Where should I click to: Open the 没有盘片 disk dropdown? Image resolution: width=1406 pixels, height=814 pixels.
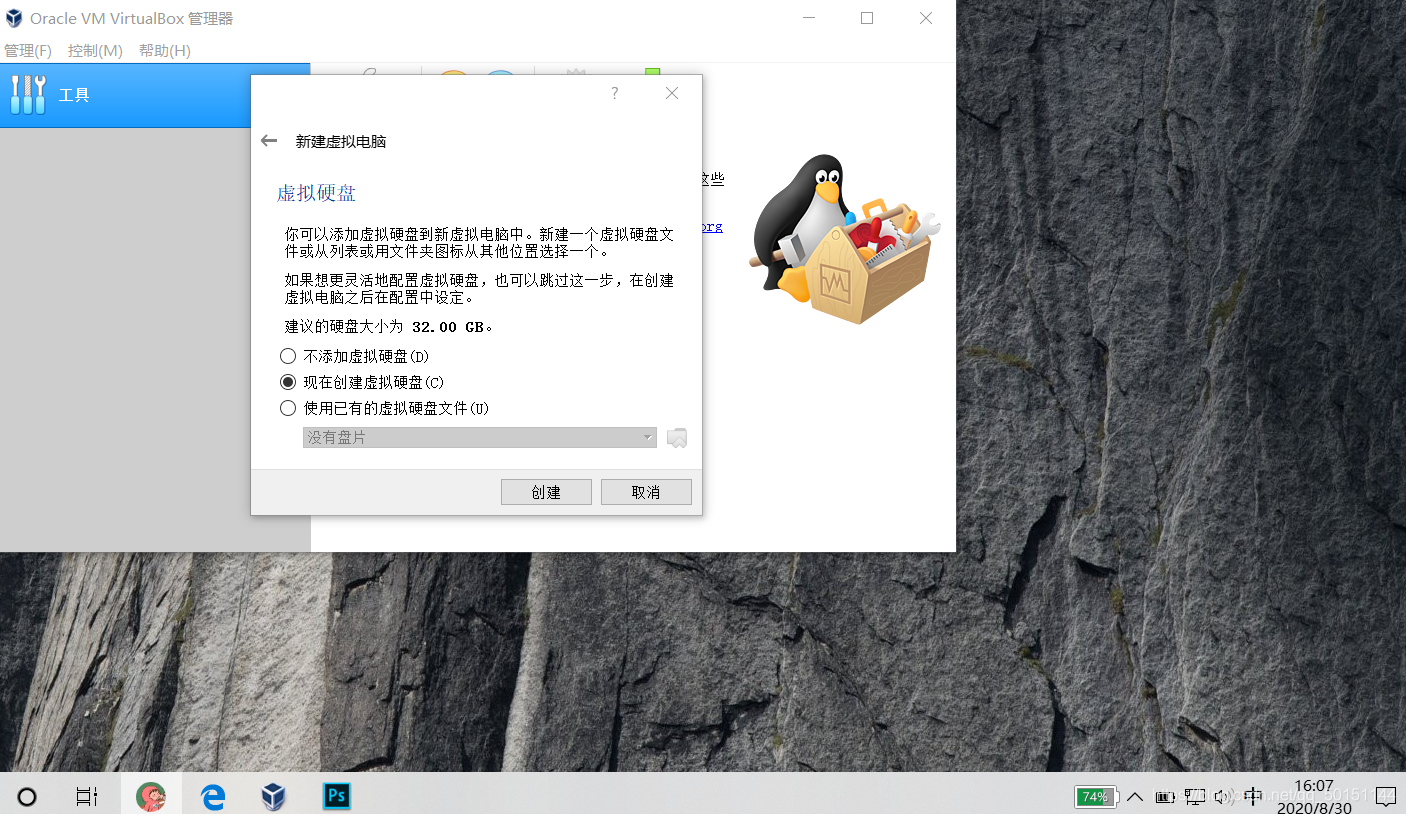(479, 437)
